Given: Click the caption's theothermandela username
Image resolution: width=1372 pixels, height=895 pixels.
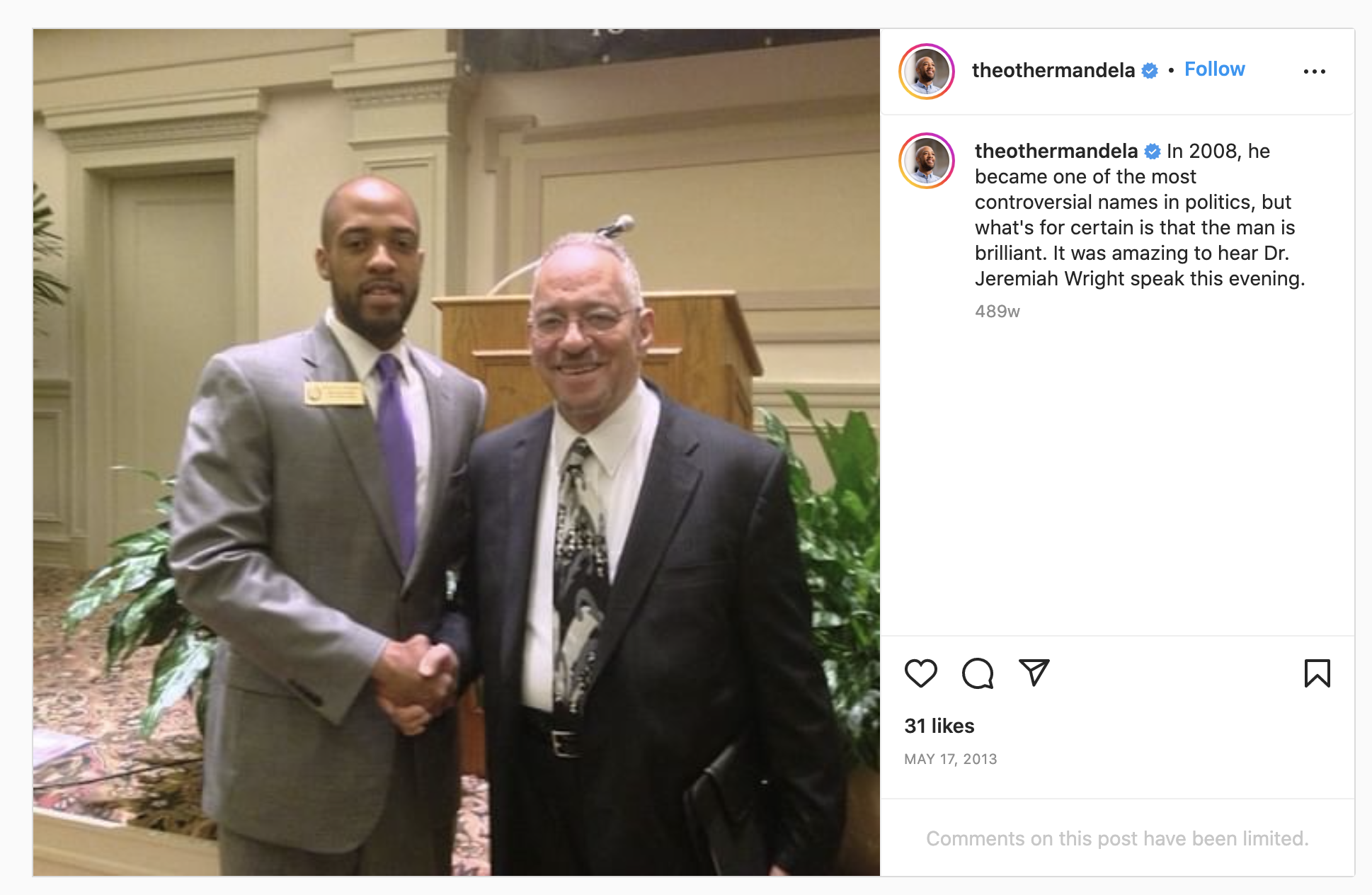Looking at the screenshot, I should click(x=1056, y=151).
